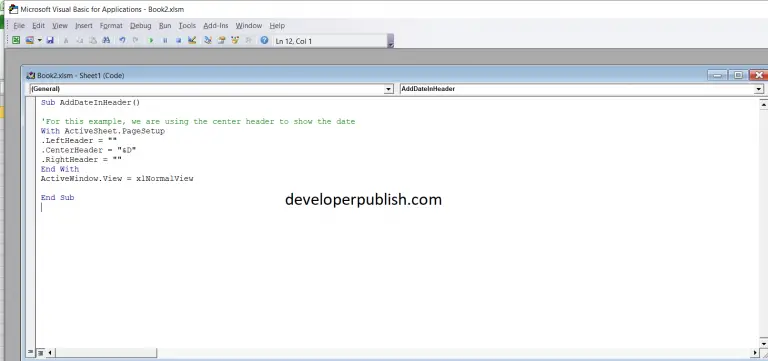
Task: Open the Project Explorer icon
Action: 208,41
